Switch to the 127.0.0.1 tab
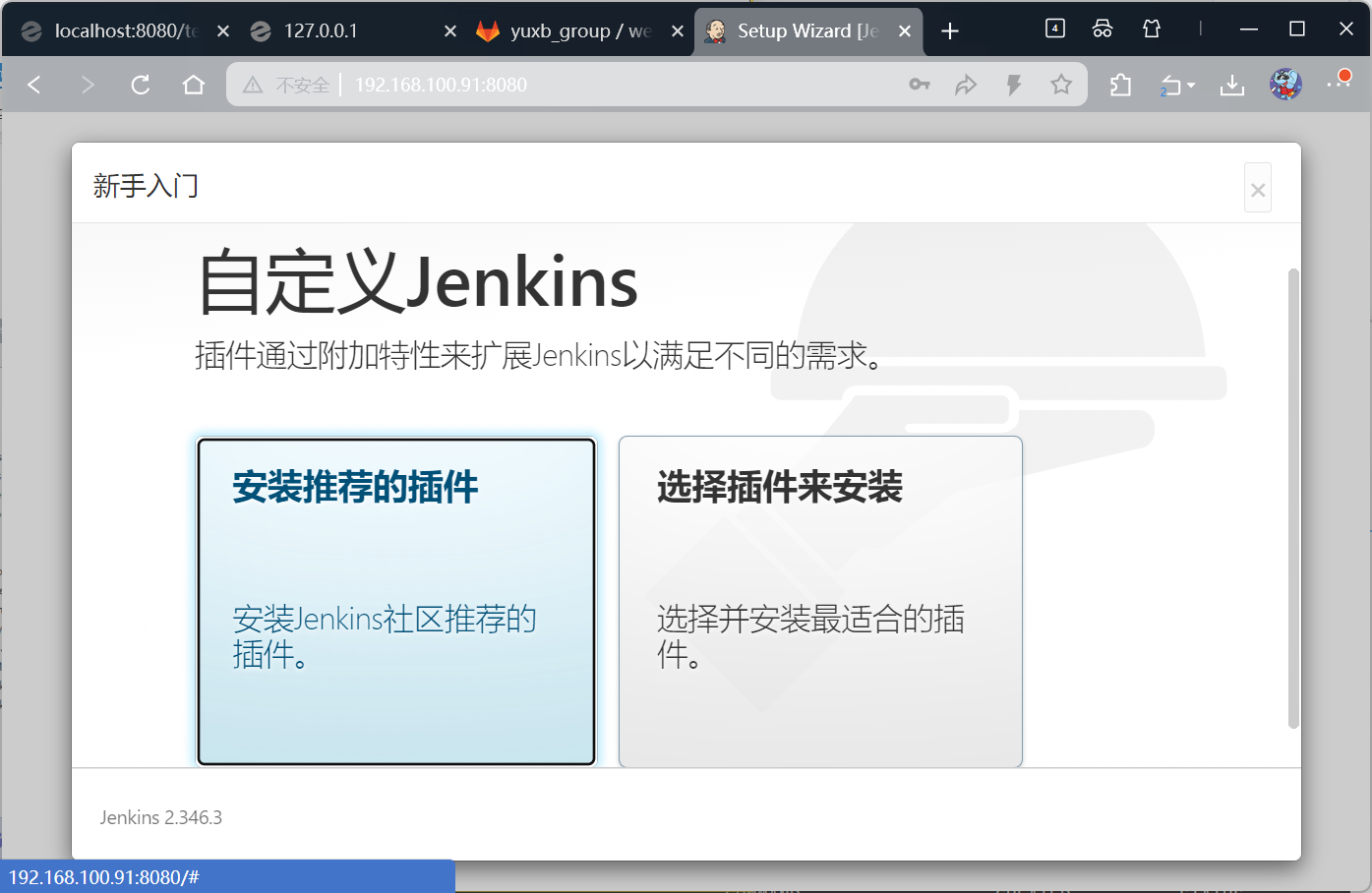The width and height of the screenshot is (1372, 893). pyautogui.click(x=321, y=31)
